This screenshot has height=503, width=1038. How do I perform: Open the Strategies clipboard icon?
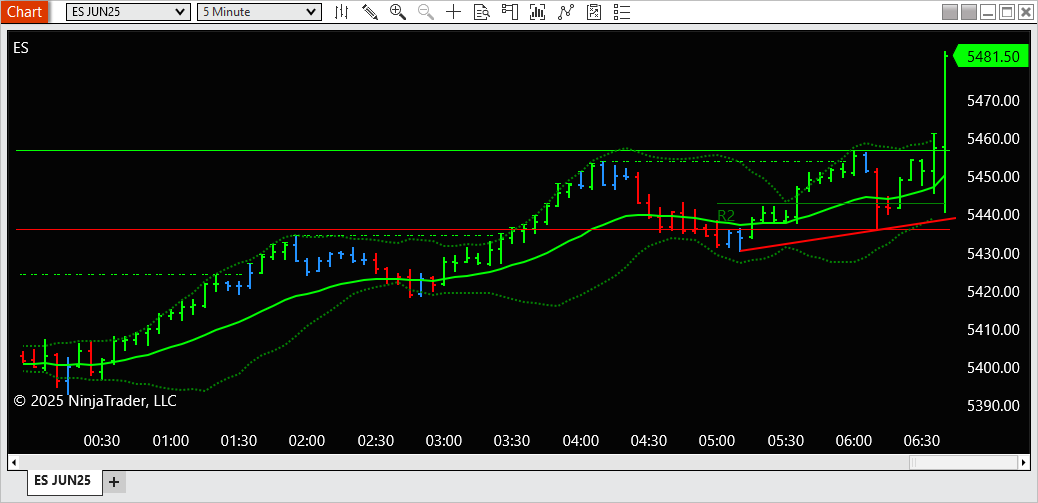click(x=594, y=12)
